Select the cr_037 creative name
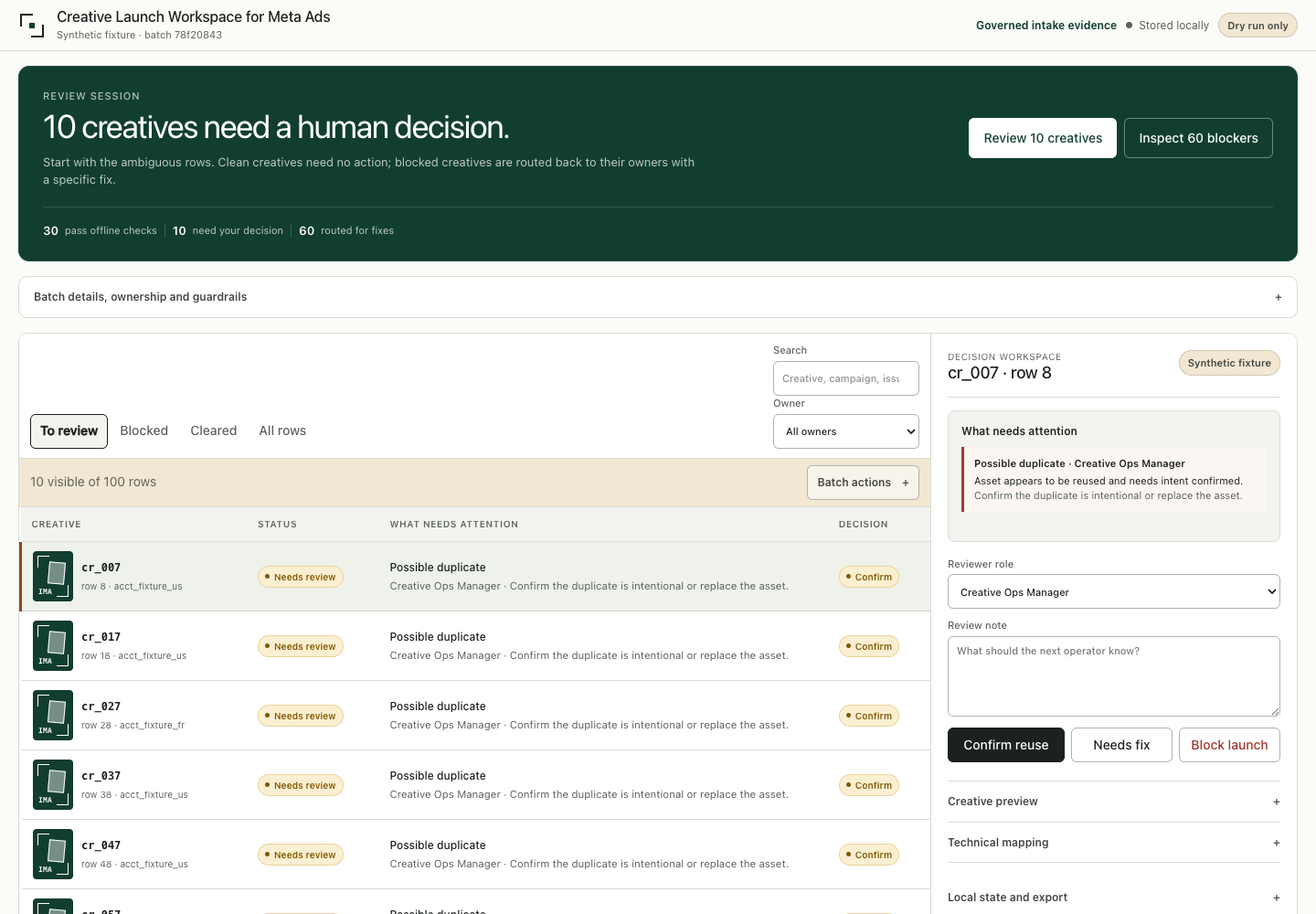 [x=101, y=776]
